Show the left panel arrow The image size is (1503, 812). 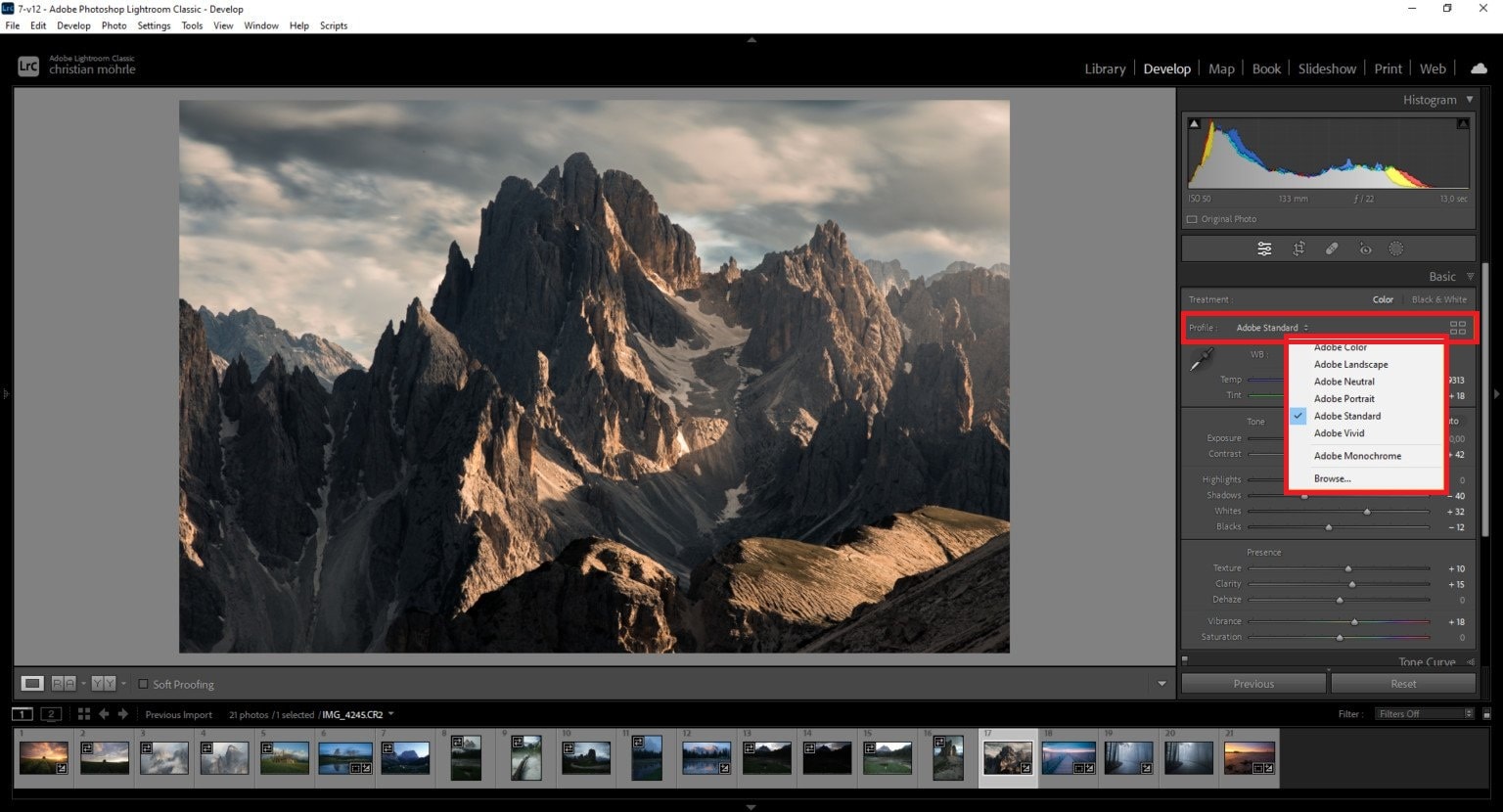point(6,394)
